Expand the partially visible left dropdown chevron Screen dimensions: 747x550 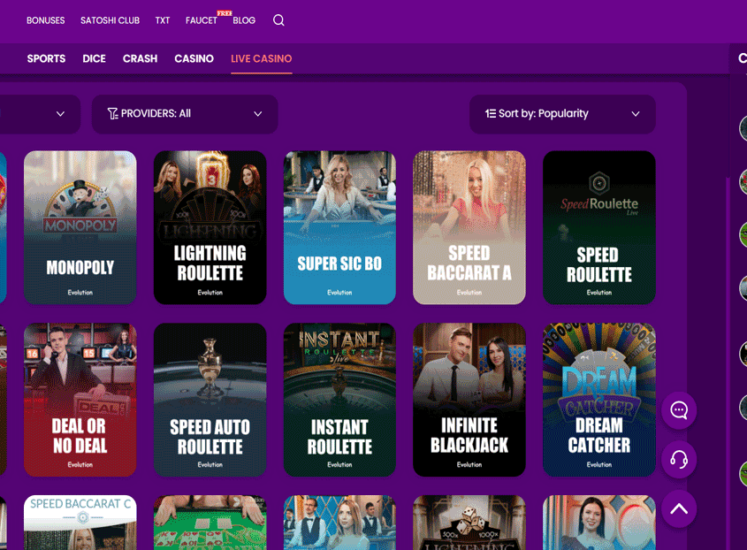point(60,114)
